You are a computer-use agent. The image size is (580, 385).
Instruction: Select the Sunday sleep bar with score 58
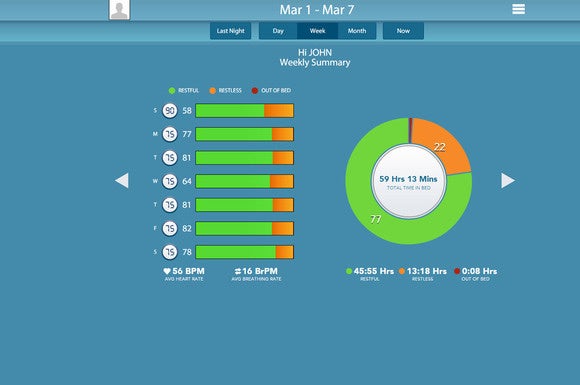[x=245, y=111]
